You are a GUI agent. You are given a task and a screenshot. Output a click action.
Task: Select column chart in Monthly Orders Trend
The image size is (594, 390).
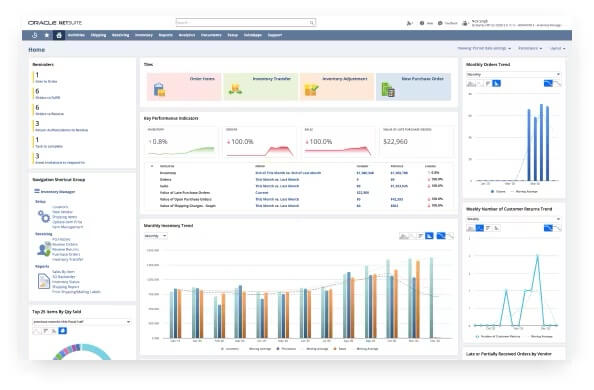496,83
